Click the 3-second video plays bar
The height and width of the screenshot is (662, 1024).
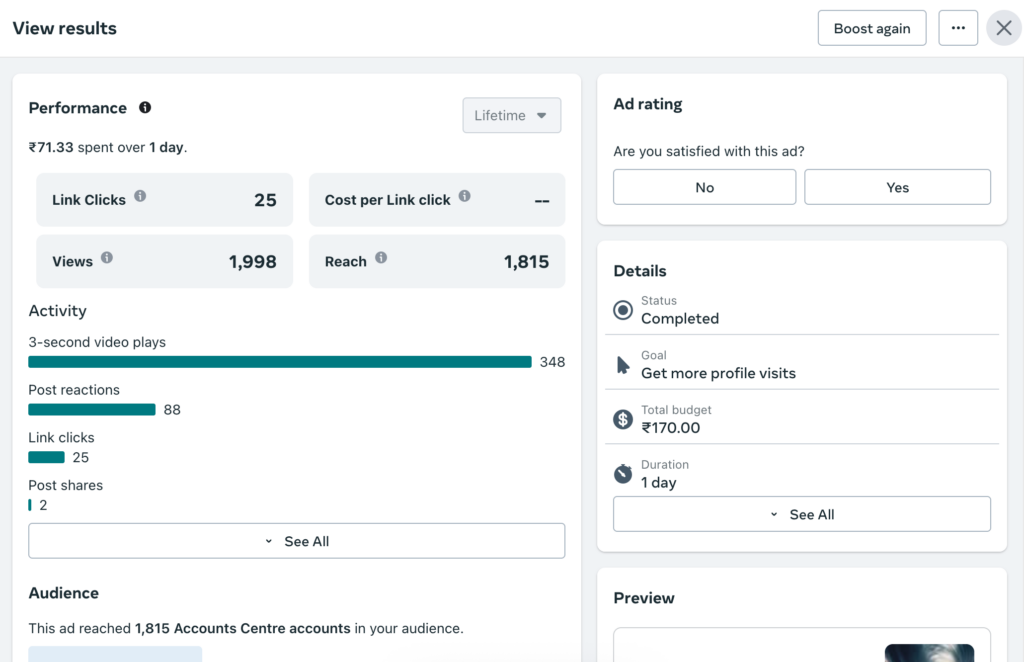coord(280,362)
